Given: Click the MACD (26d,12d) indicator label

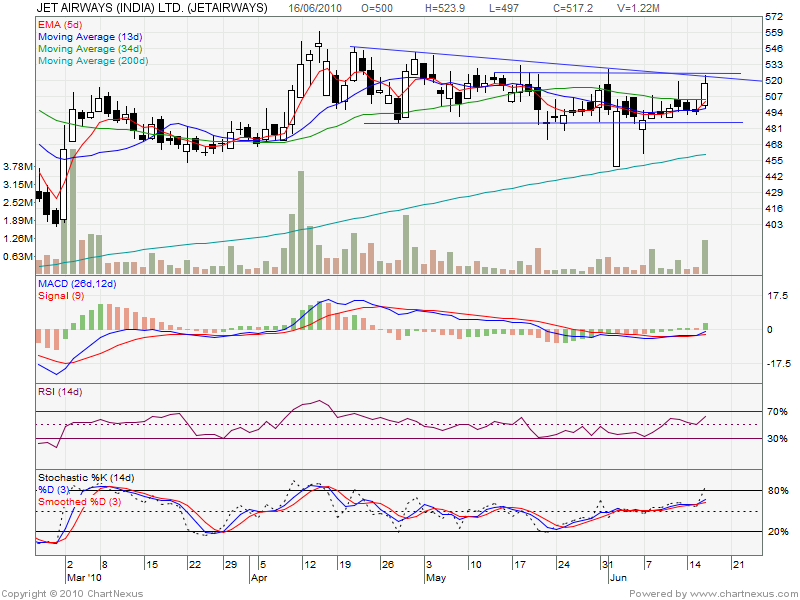Looking at the screenshot, I should coord(79,285).
